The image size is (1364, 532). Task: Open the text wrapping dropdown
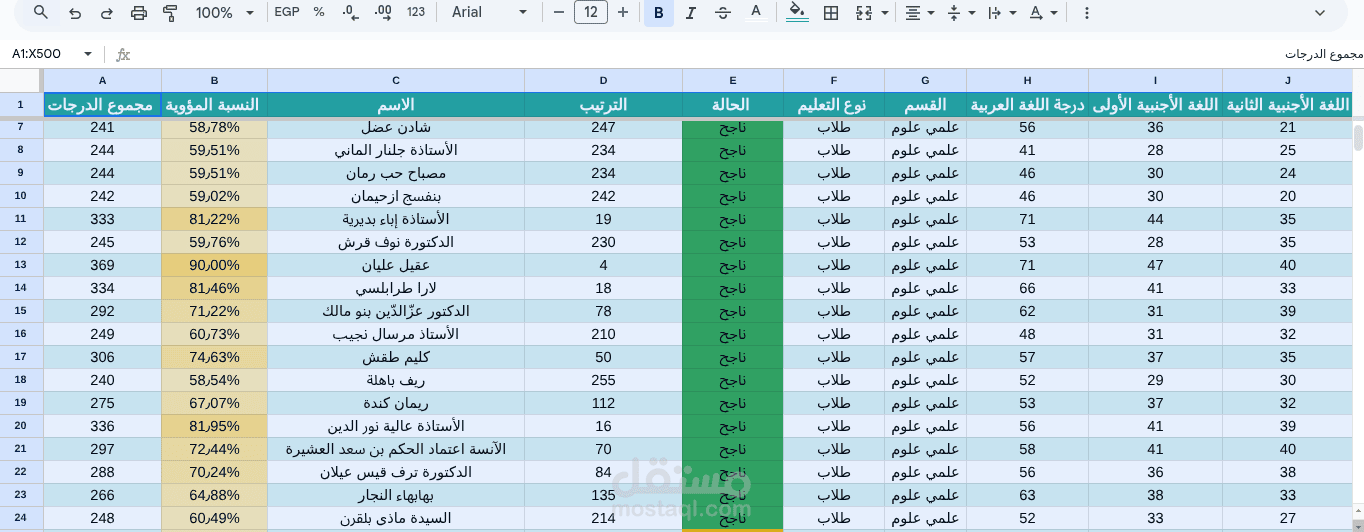point(1001,13)
